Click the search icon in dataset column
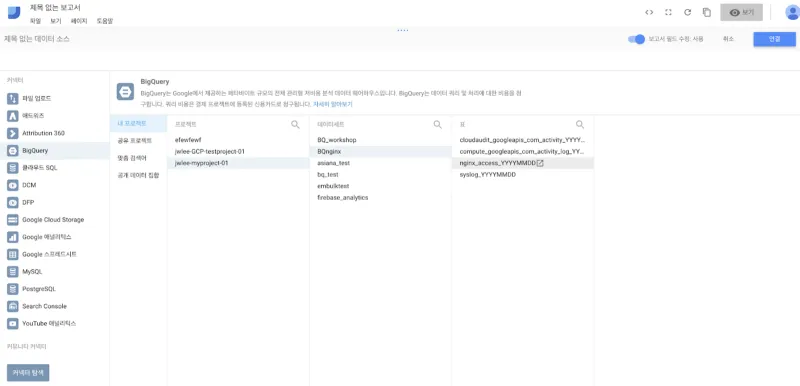 (438, 124)
